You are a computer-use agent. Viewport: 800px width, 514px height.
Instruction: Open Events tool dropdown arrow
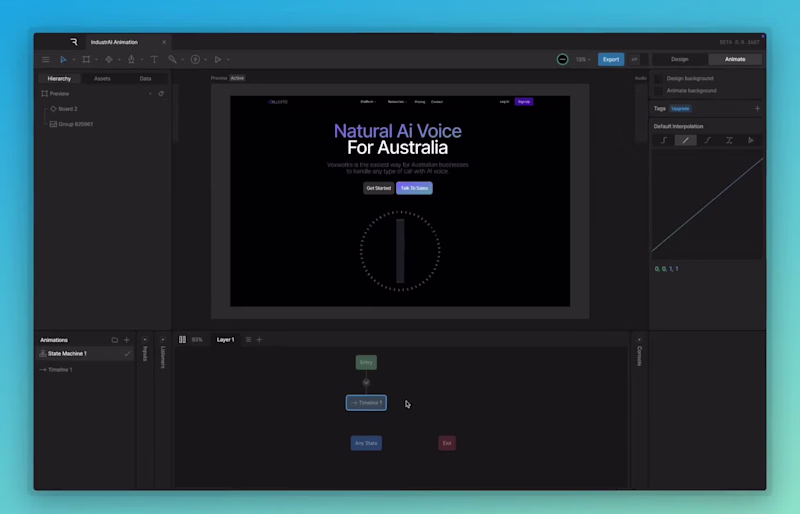tap(205, 60)
